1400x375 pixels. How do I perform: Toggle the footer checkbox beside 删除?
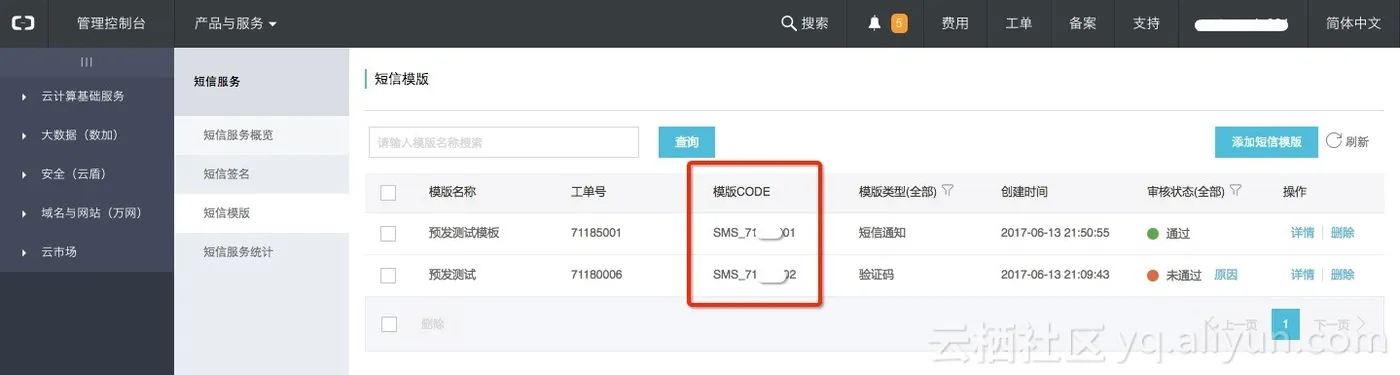[x=389, y=324]
